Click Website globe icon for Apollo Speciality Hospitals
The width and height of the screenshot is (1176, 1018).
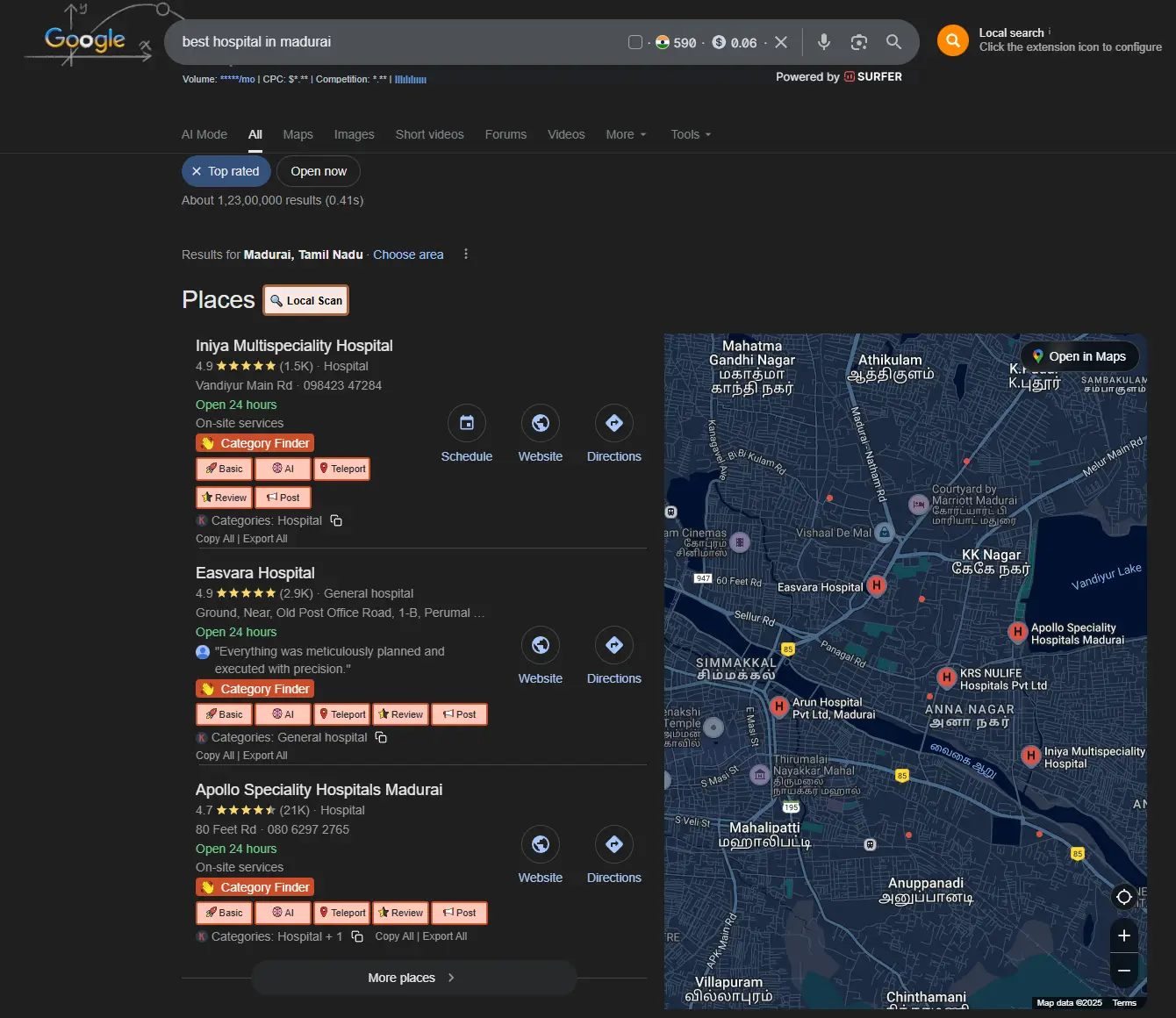[540, 844]
